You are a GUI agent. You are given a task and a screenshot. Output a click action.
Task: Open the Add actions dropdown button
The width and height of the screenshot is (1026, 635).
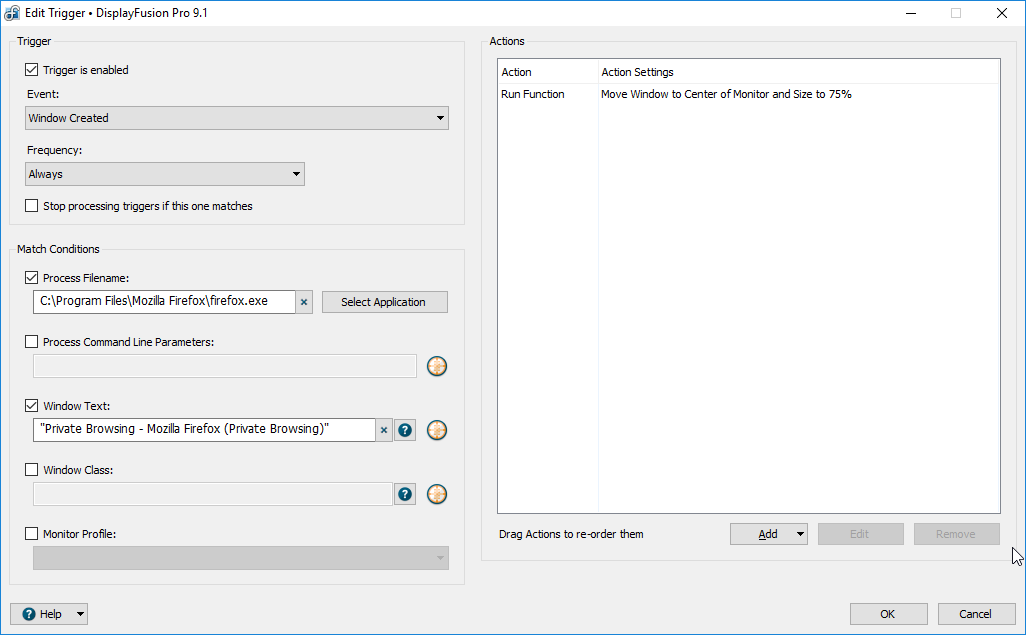click(768, 534)
